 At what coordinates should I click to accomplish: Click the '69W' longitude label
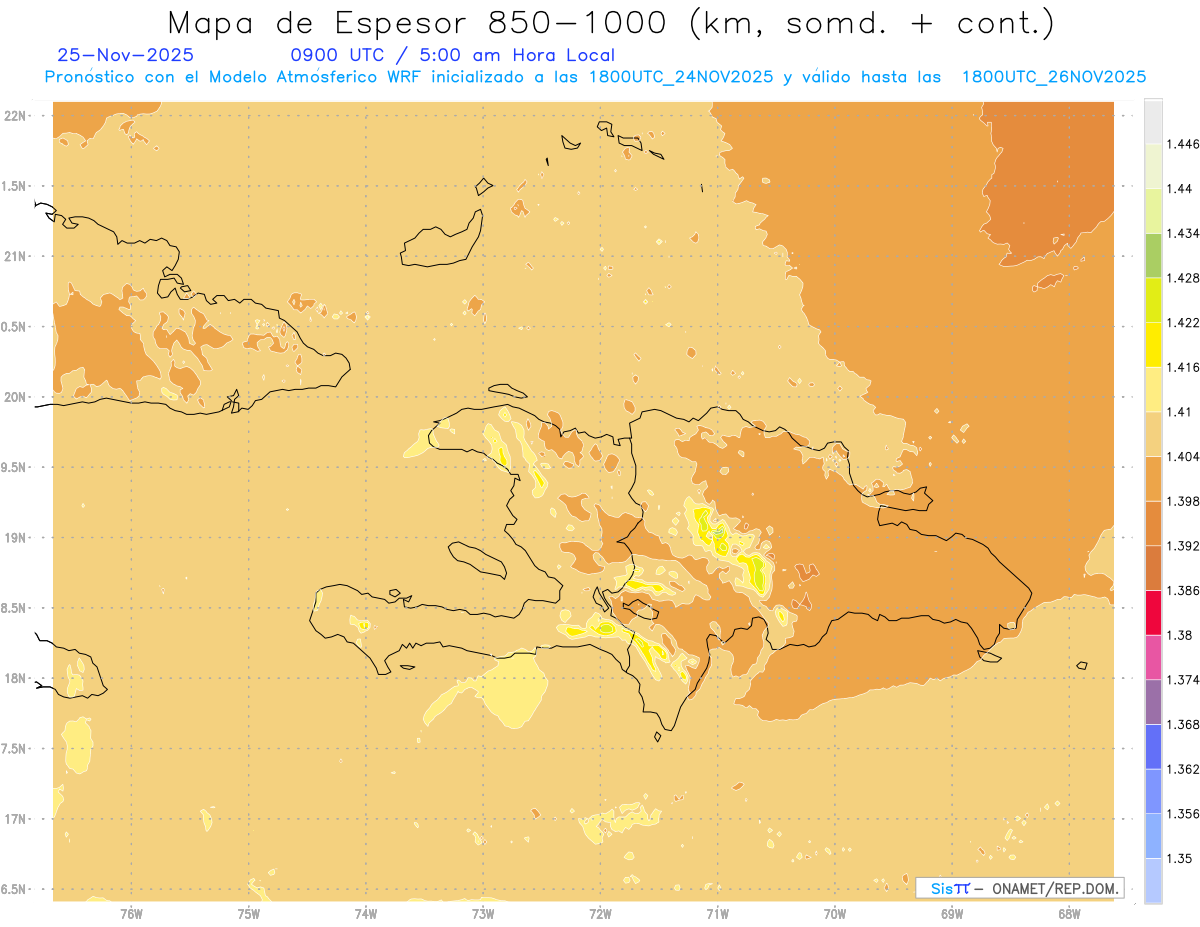coord(952,913)
